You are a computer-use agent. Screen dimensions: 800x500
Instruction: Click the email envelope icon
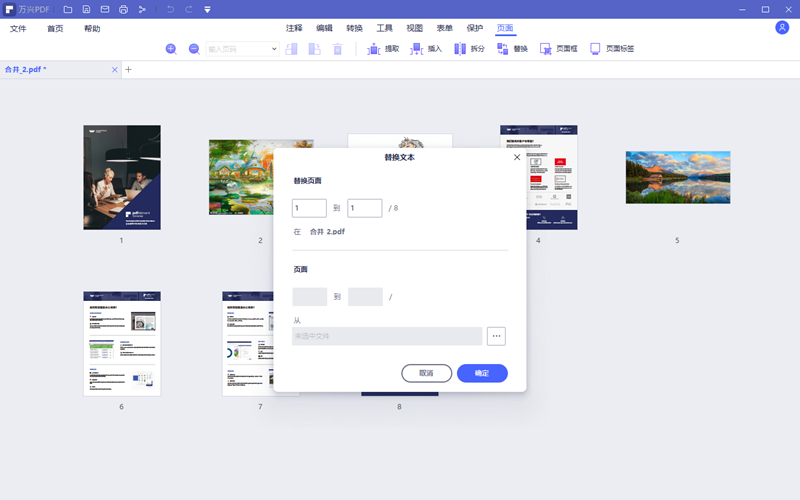coord(105,9)
